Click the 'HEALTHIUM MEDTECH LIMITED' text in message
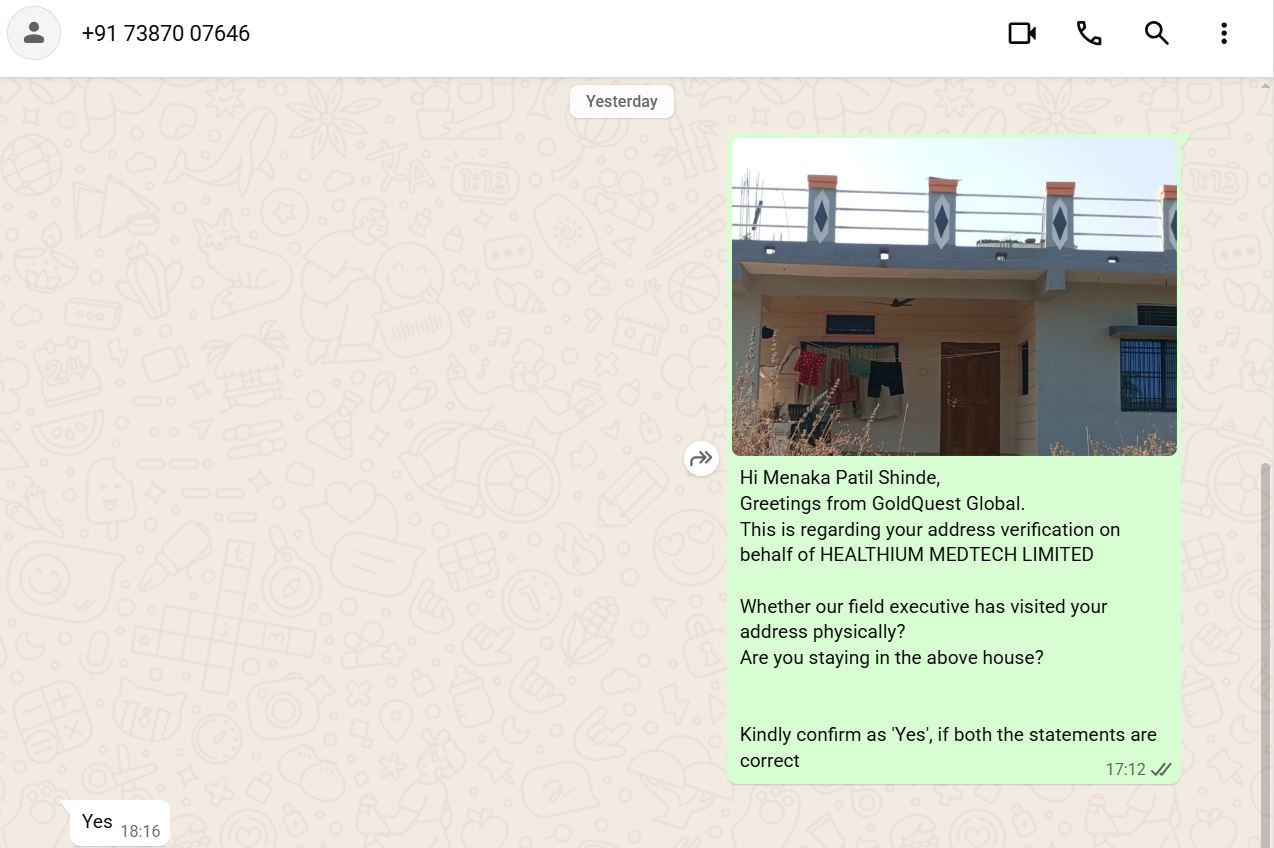1274x848 pixels. point(957,554)
